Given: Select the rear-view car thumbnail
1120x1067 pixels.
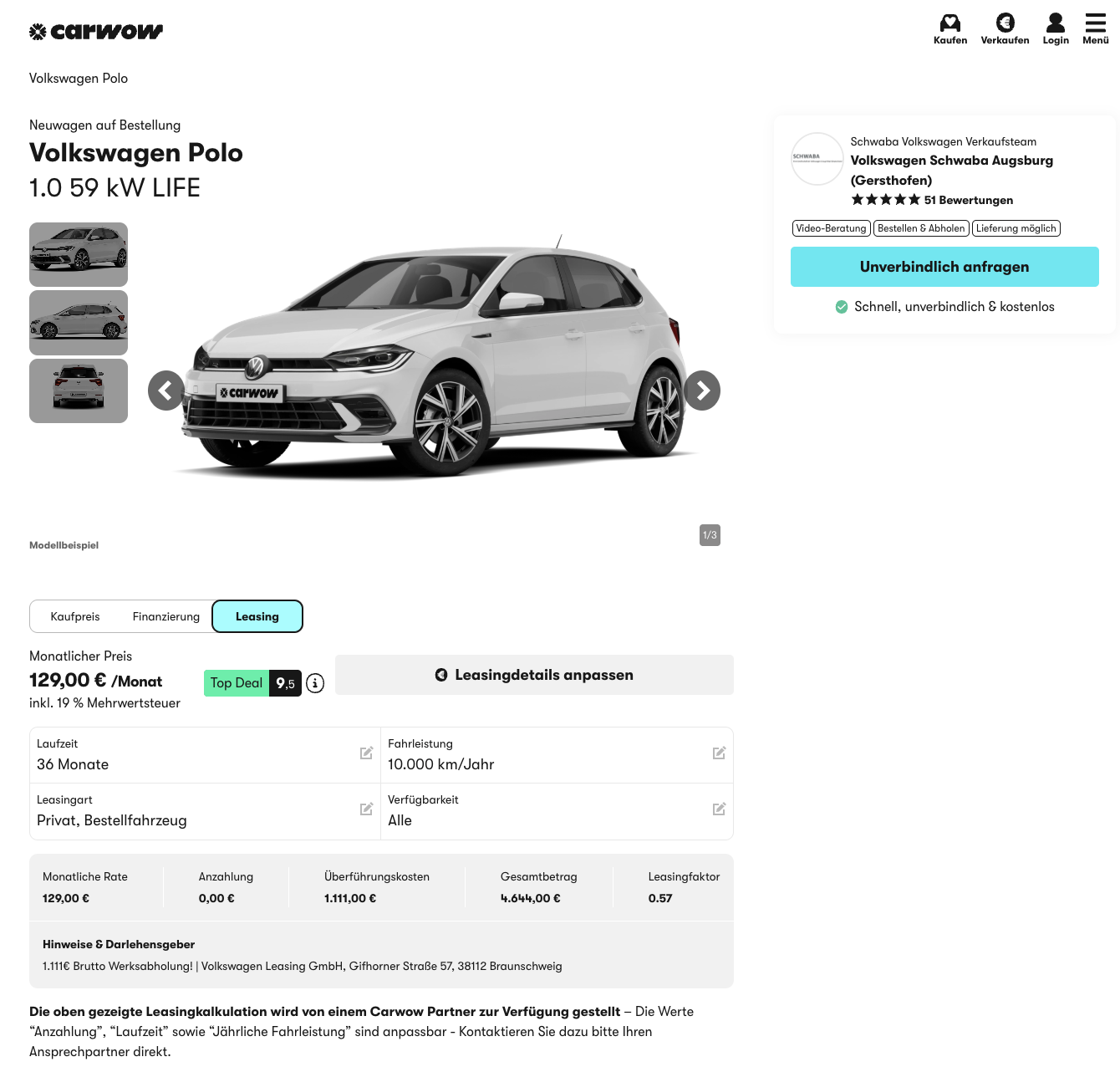Looking at the screenshot, I should pyautogui.click(x=79, y=391).
